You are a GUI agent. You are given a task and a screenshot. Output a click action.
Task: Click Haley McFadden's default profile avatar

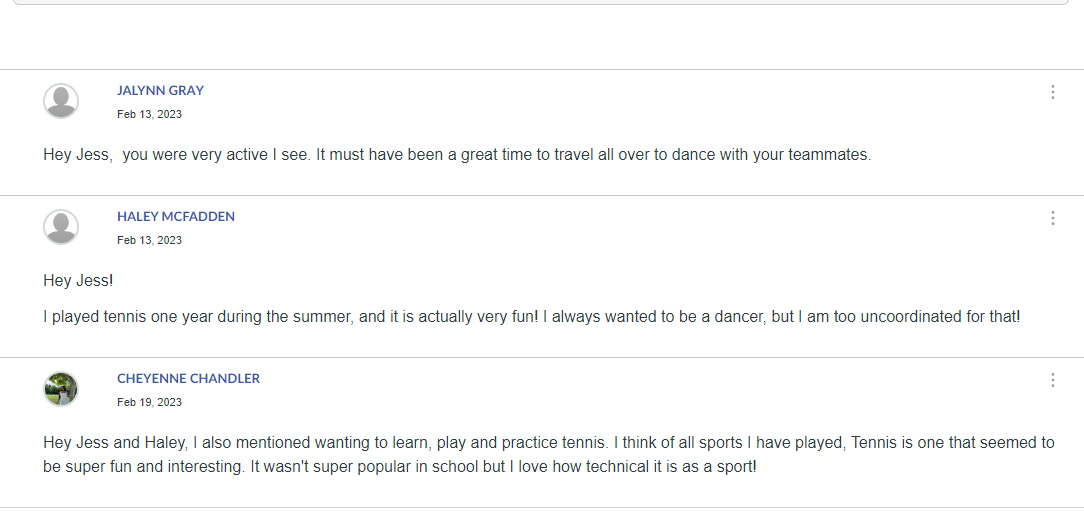pyautogui.click(x=61, y=227)
